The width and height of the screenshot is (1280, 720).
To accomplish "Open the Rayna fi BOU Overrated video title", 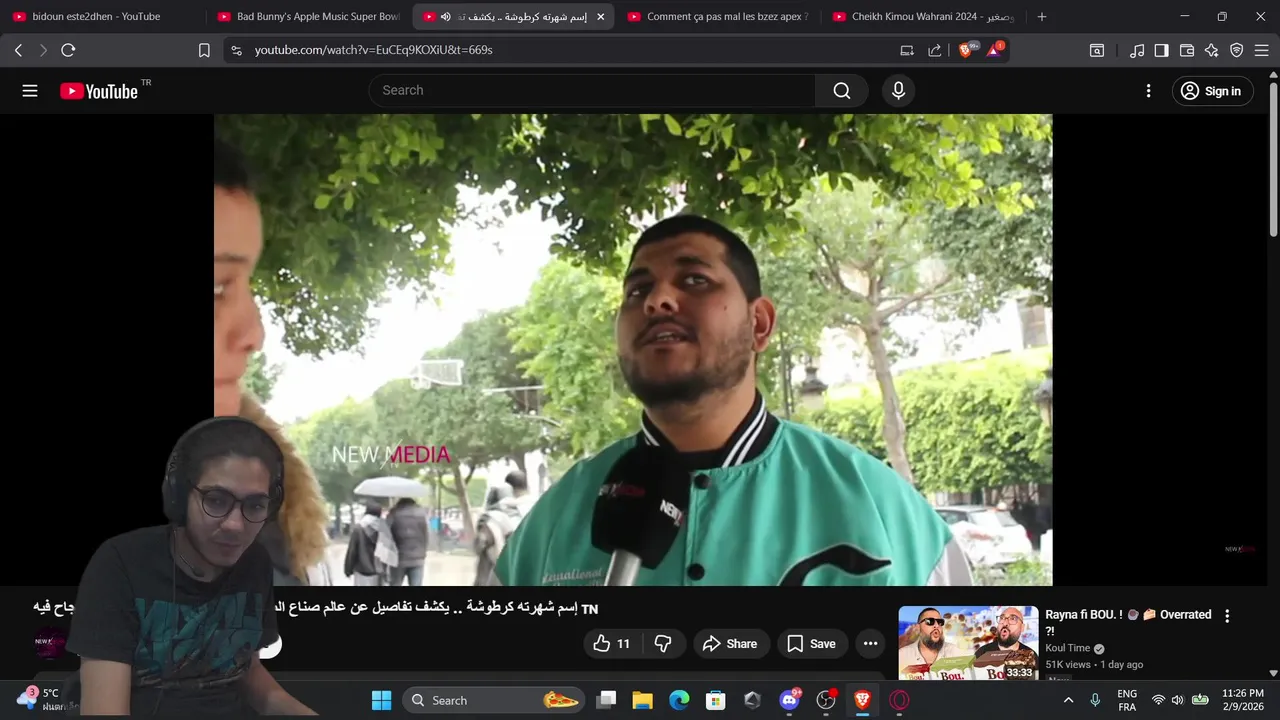I will (x=1128, y=622).
